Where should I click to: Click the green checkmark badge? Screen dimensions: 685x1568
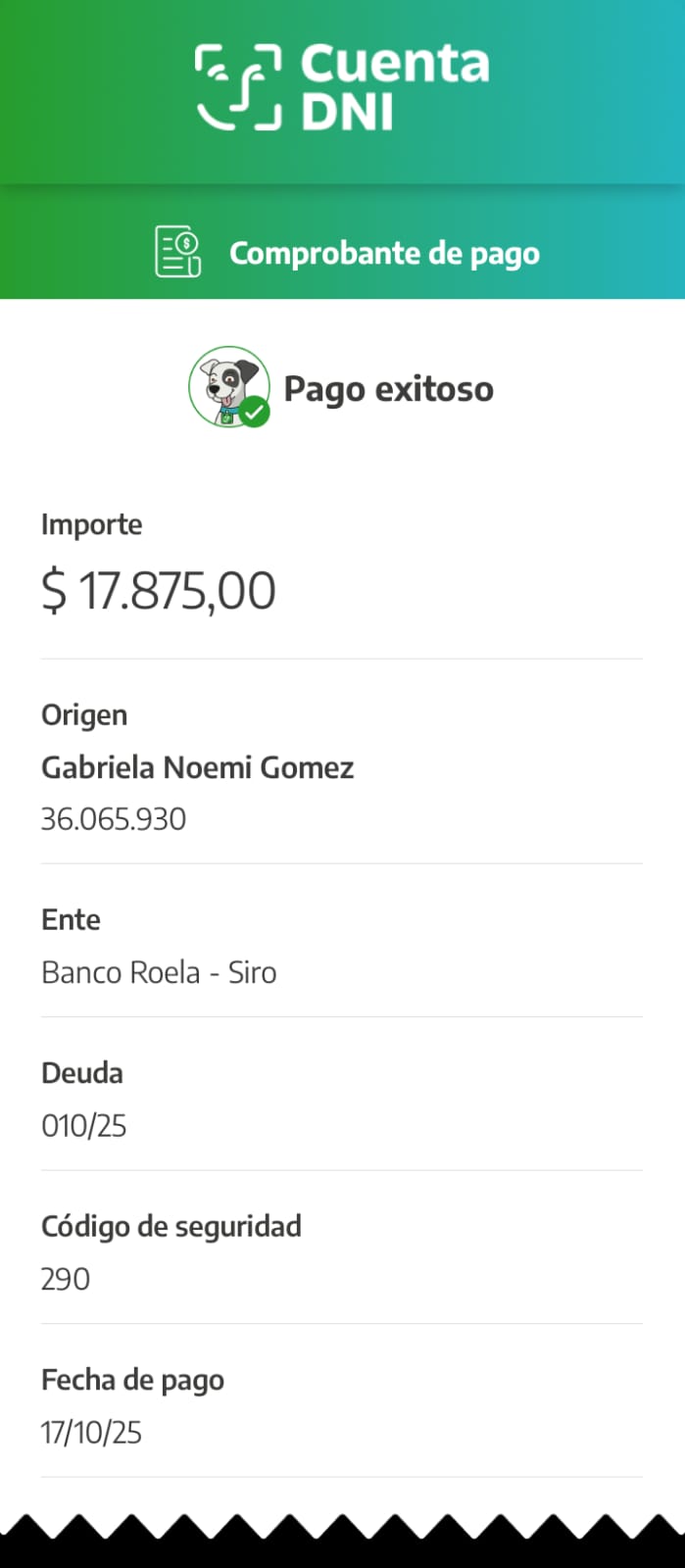pos(255,413)
